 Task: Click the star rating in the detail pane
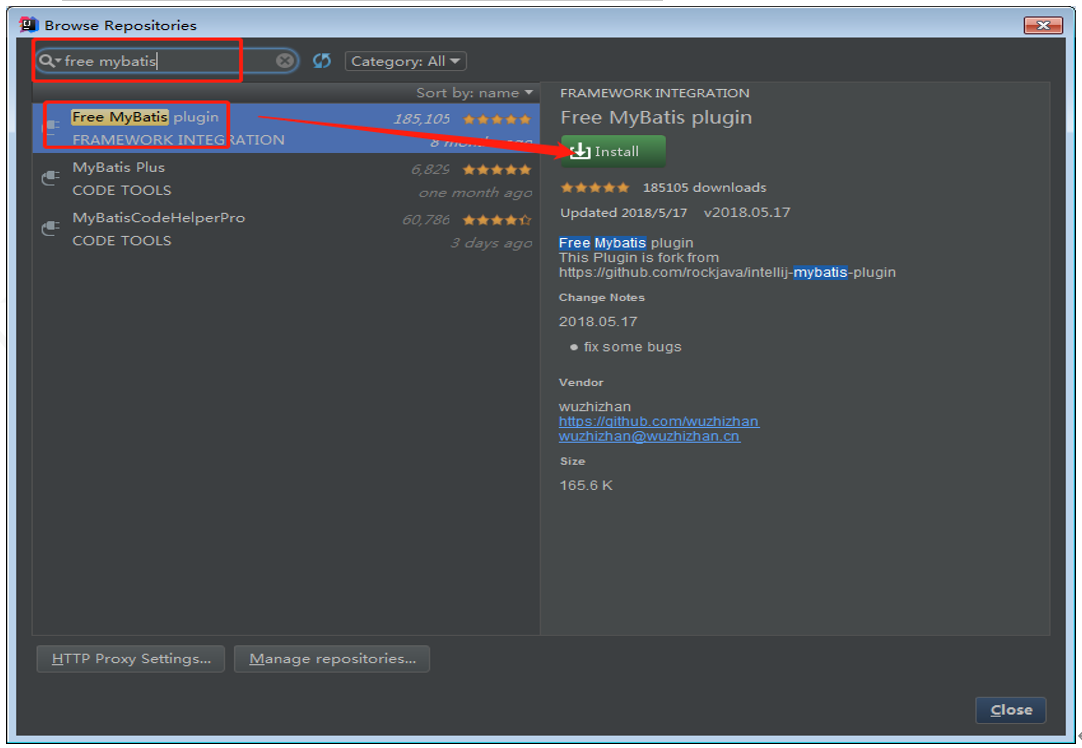coord(595,188)
